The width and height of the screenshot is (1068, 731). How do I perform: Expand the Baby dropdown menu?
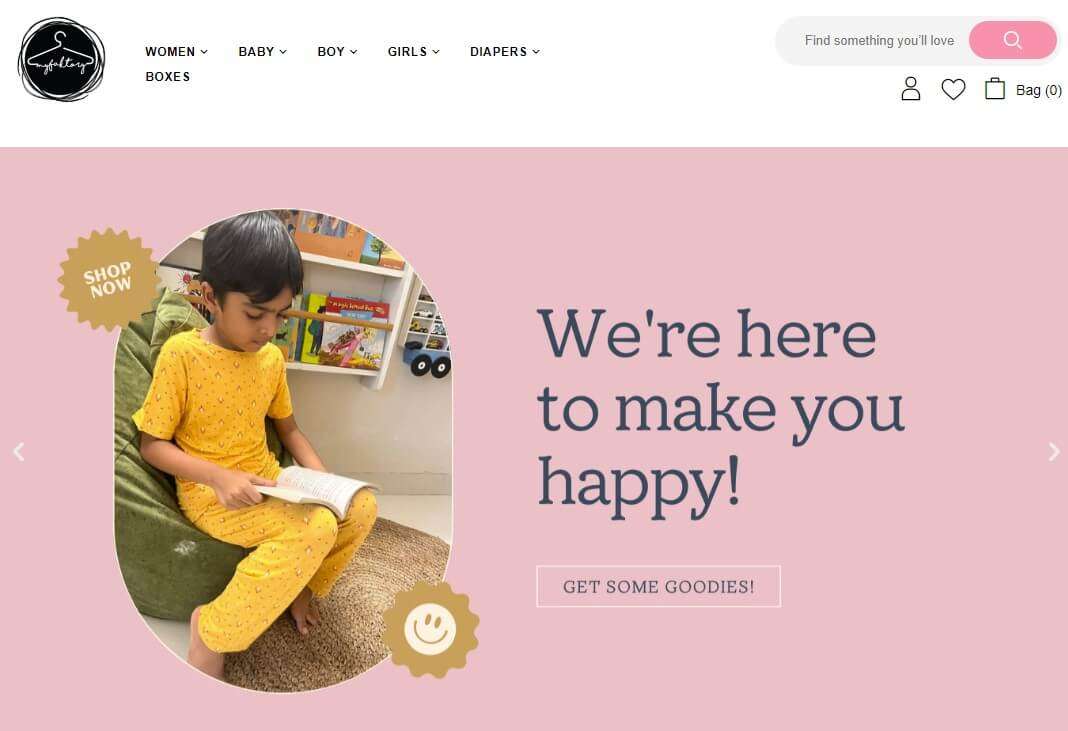(x=262, y=52)
